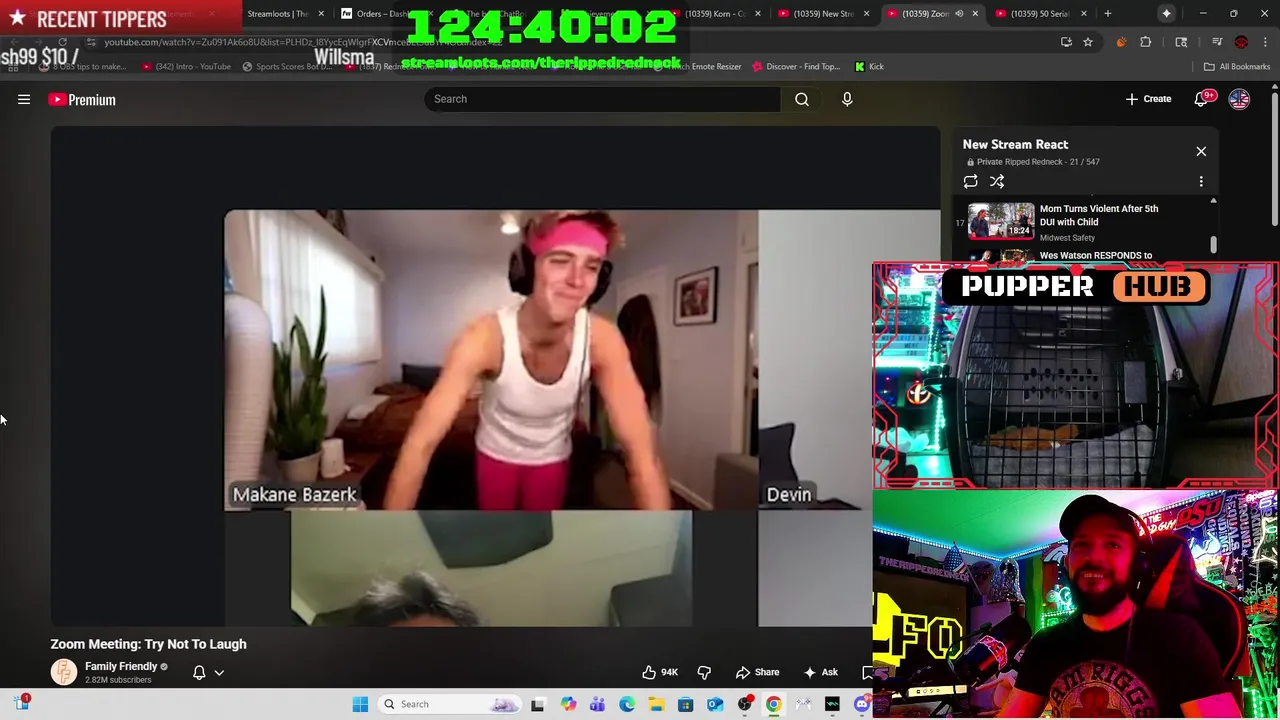The image size is (1280, 720).
Task: Open Microsoft Edge from the taskbar
Action: pyautogui.click(x=627, y=704)
